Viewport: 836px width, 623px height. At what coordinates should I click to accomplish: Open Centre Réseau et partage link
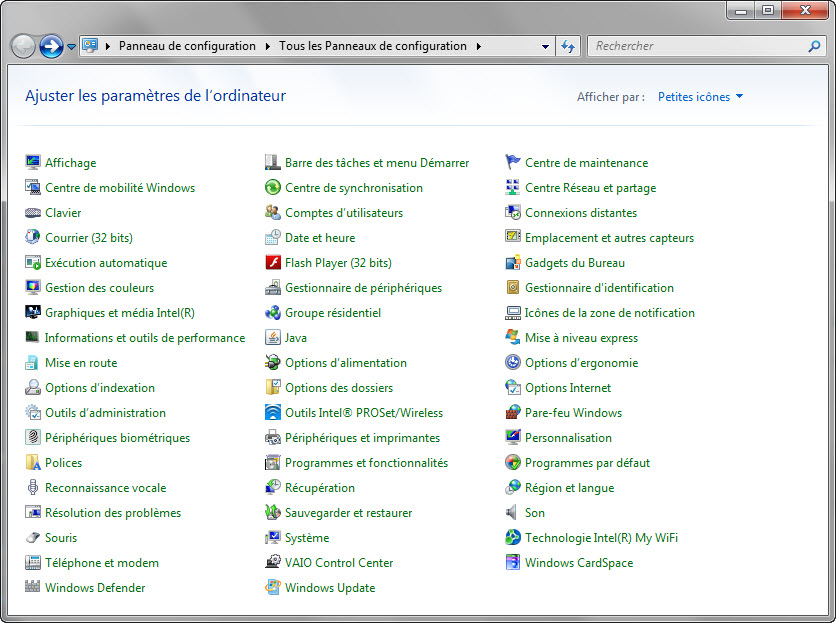pyautogui.click(x=591, y=188)
